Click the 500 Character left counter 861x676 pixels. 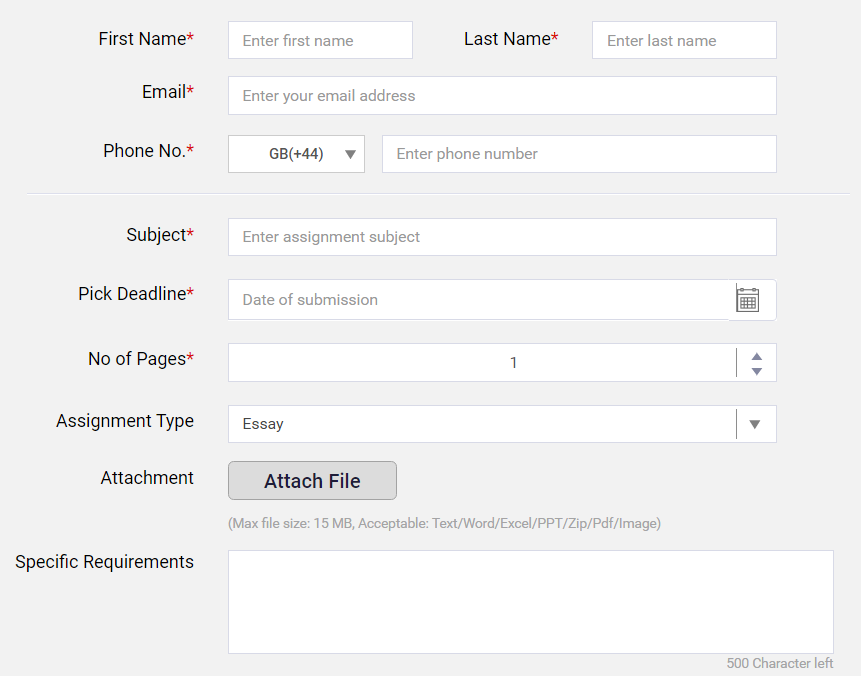(x=780, y=663)
